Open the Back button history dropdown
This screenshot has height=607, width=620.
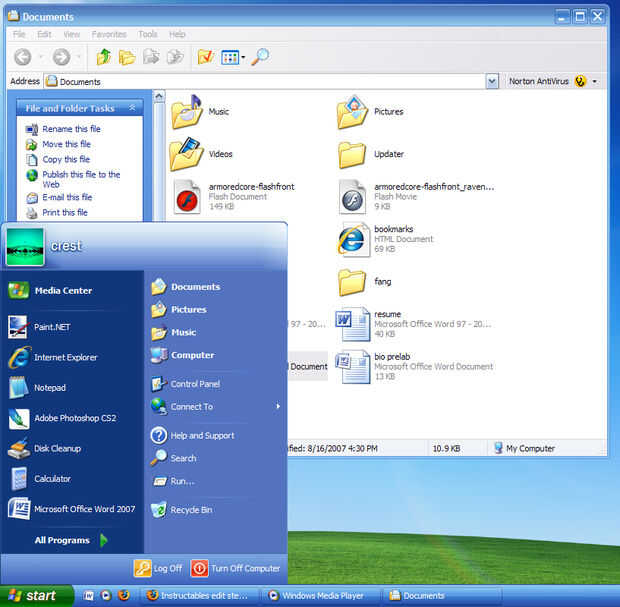(41, 58)
